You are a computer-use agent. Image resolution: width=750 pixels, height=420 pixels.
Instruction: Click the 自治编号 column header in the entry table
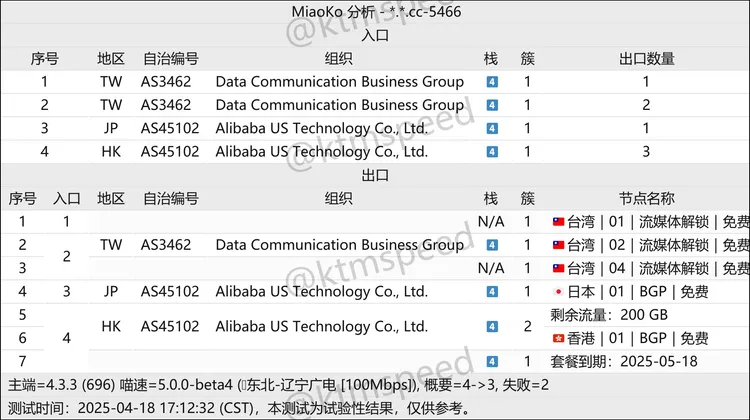click(x=170, y=59)
